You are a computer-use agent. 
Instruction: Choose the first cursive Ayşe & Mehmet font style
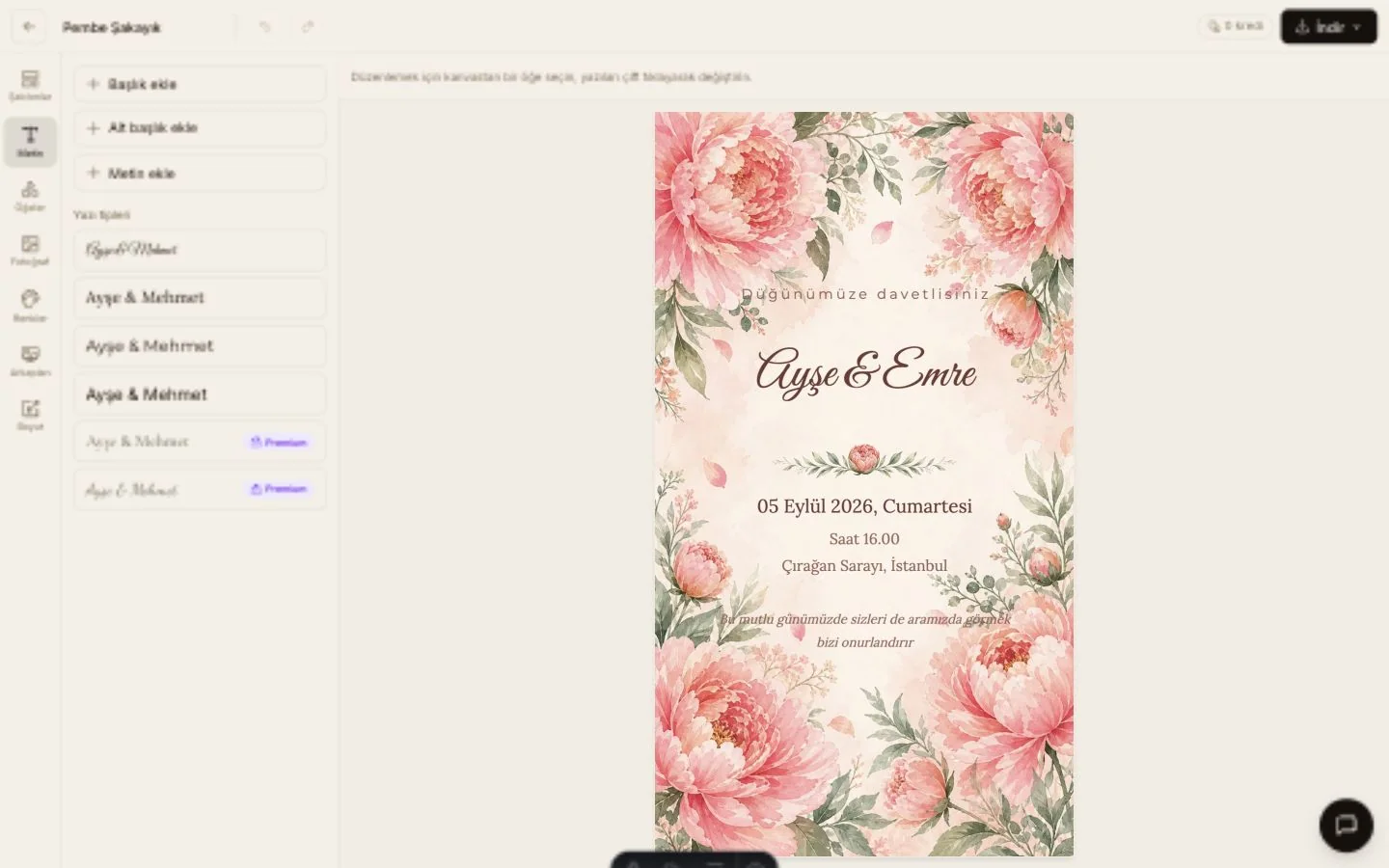200,250
